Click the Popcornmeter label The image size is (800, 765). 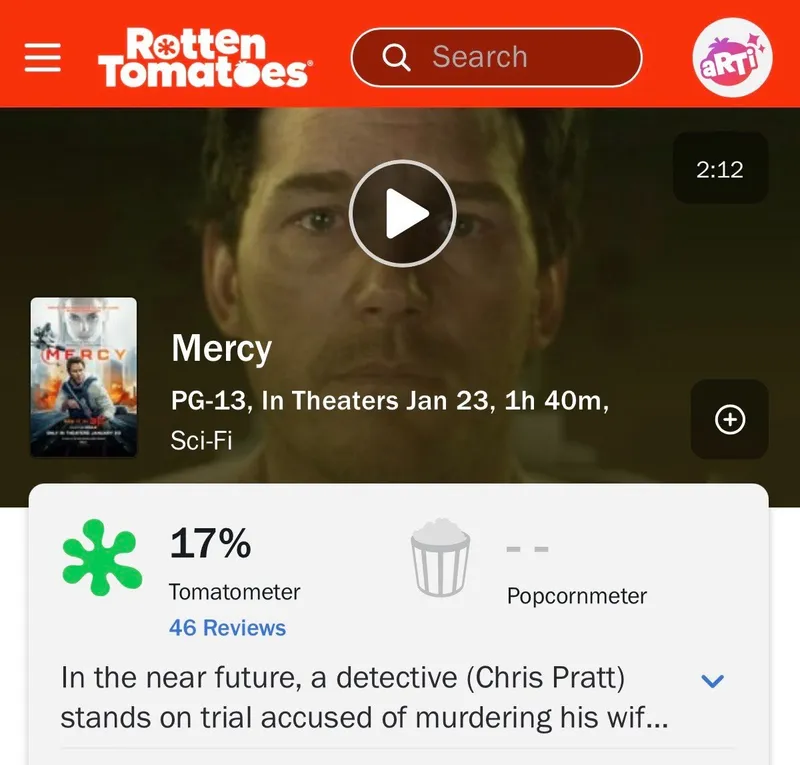[577, 596]
